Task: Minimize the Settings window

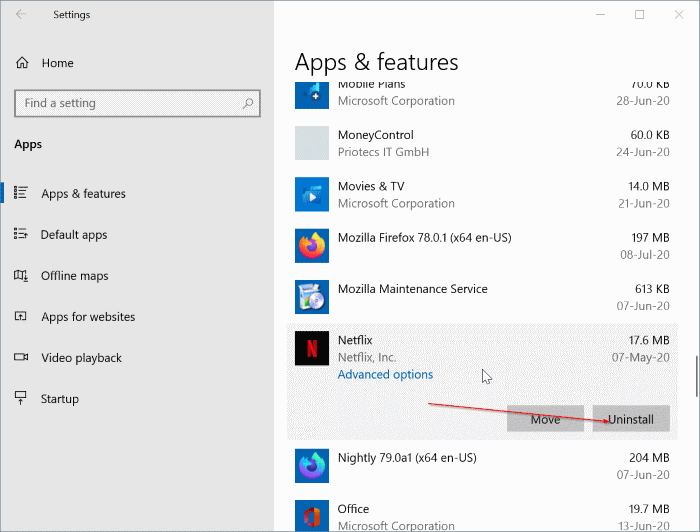Action: tap(600, 15)
